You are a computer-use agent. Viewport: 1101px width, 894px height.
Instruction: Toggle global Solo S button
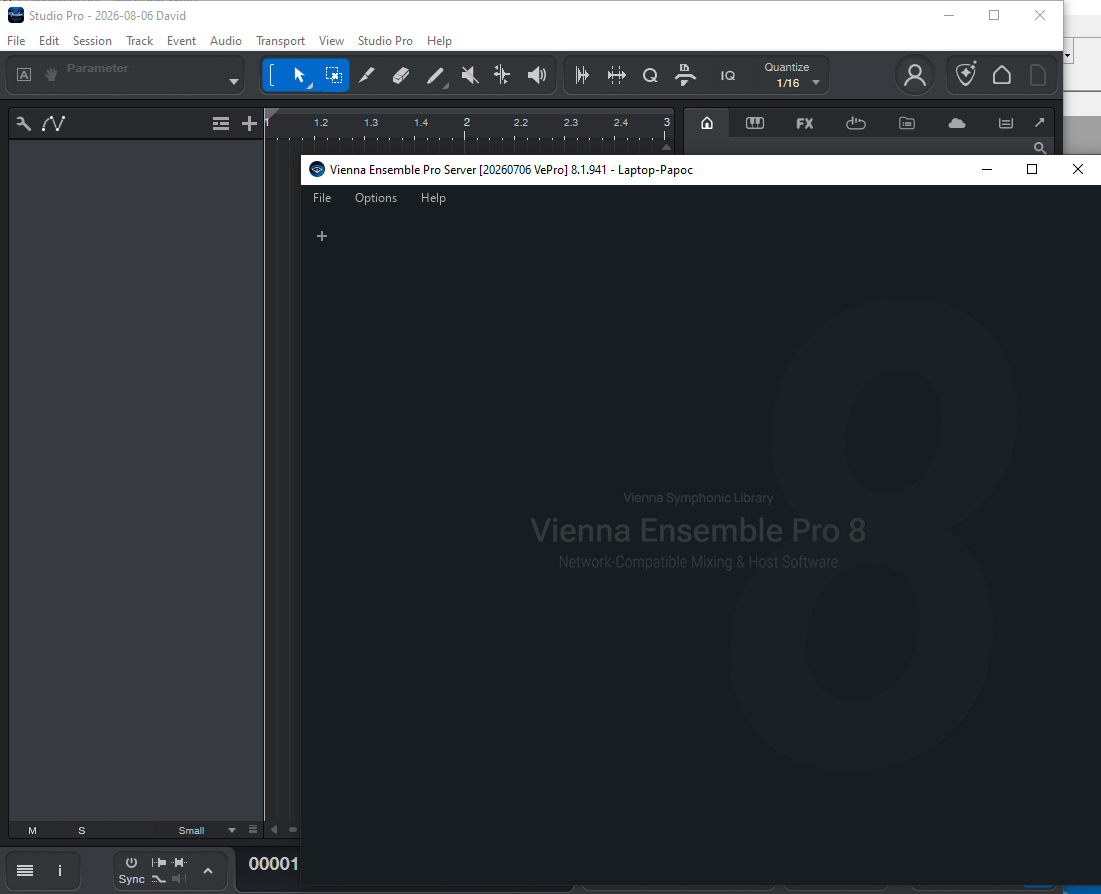coord(81,830)
